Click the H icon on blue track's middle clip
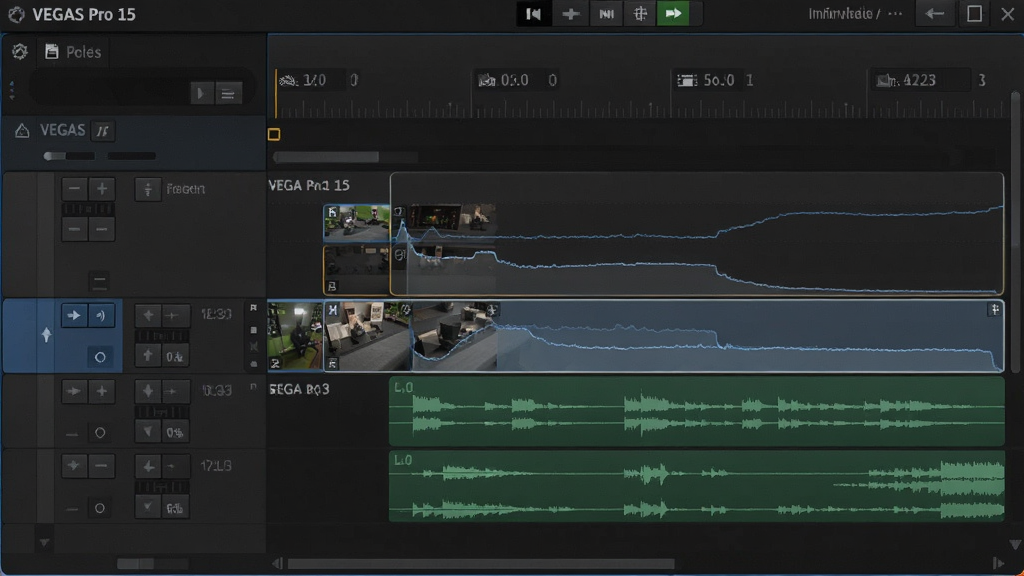1024x576 pixels. pos(333,310)
